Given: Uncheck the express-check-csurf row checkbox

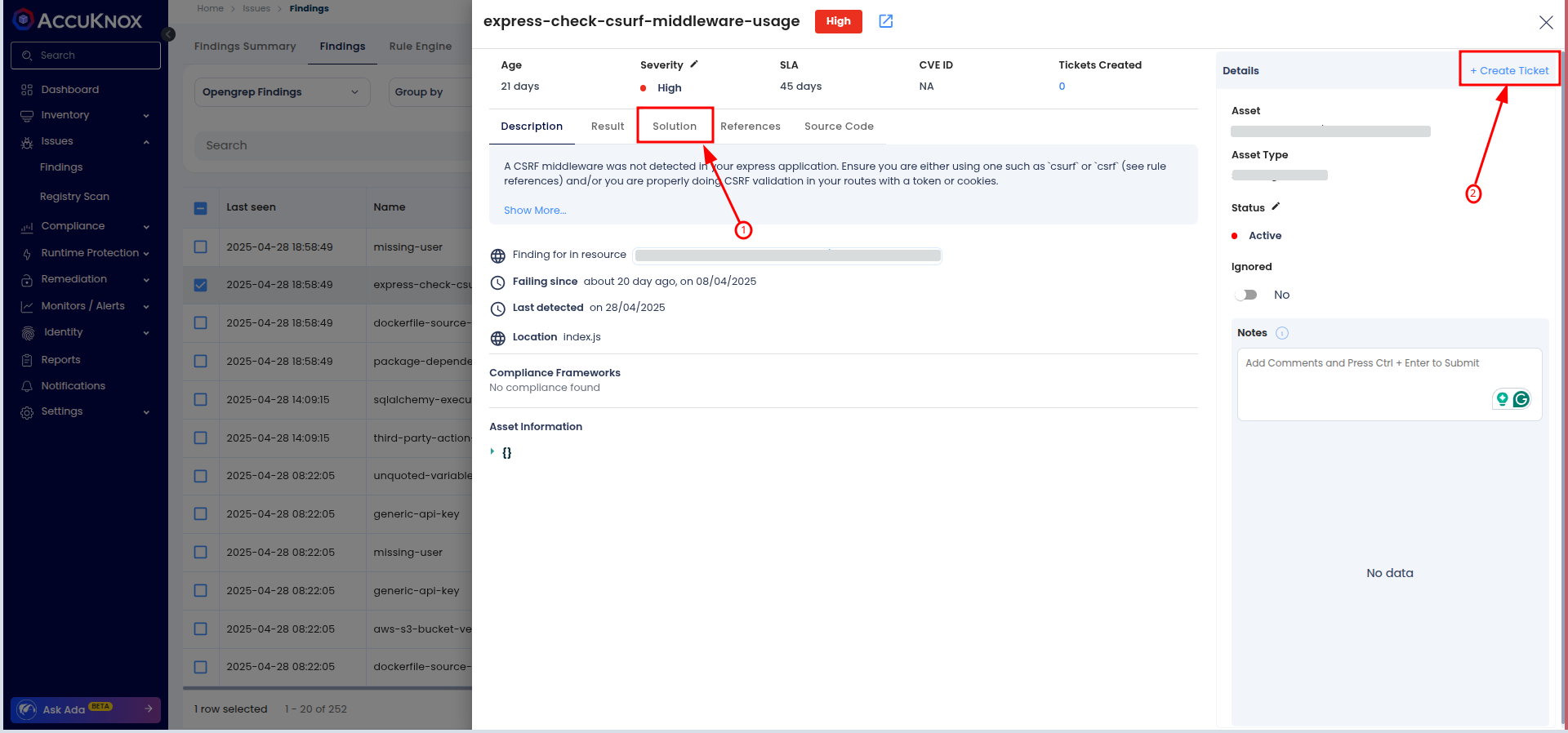Looking at the screenshot, I should coord(201,285).
